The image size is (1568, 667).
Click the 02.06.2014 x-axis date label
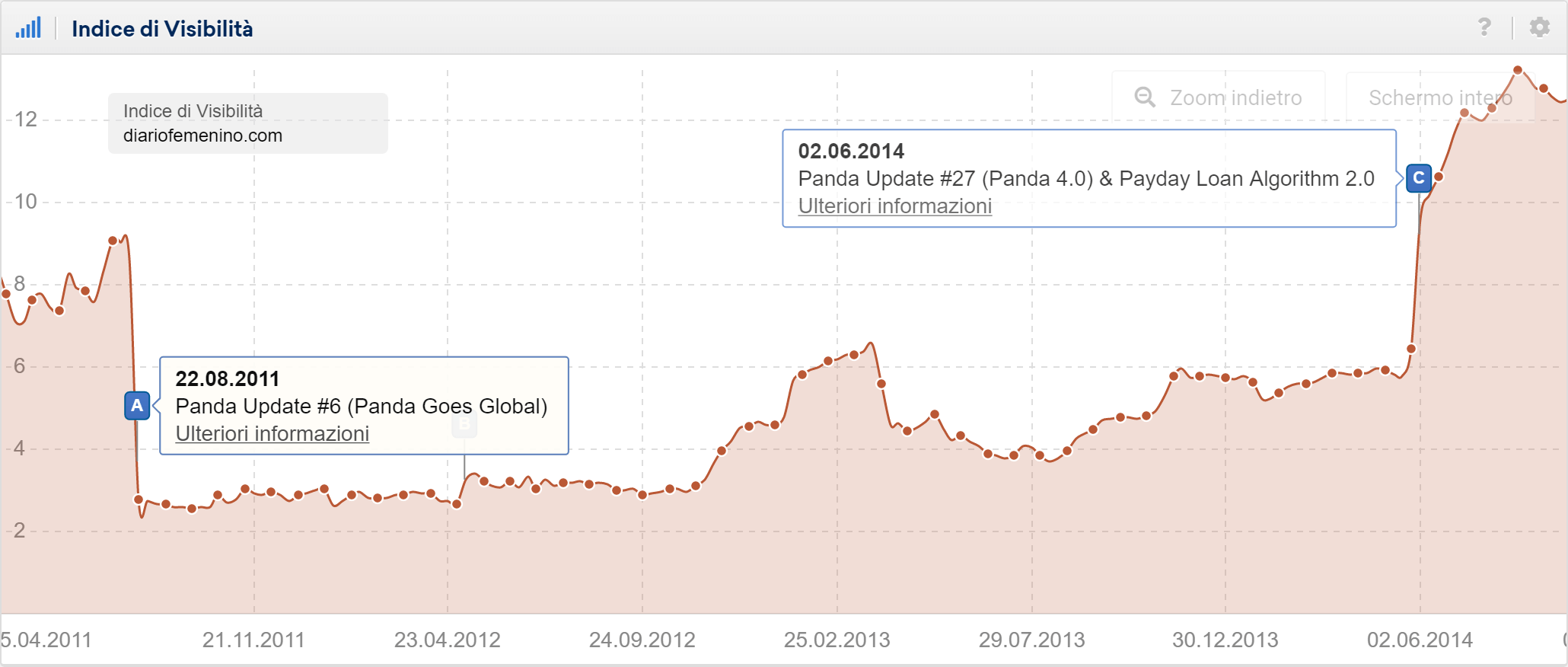1420,640
